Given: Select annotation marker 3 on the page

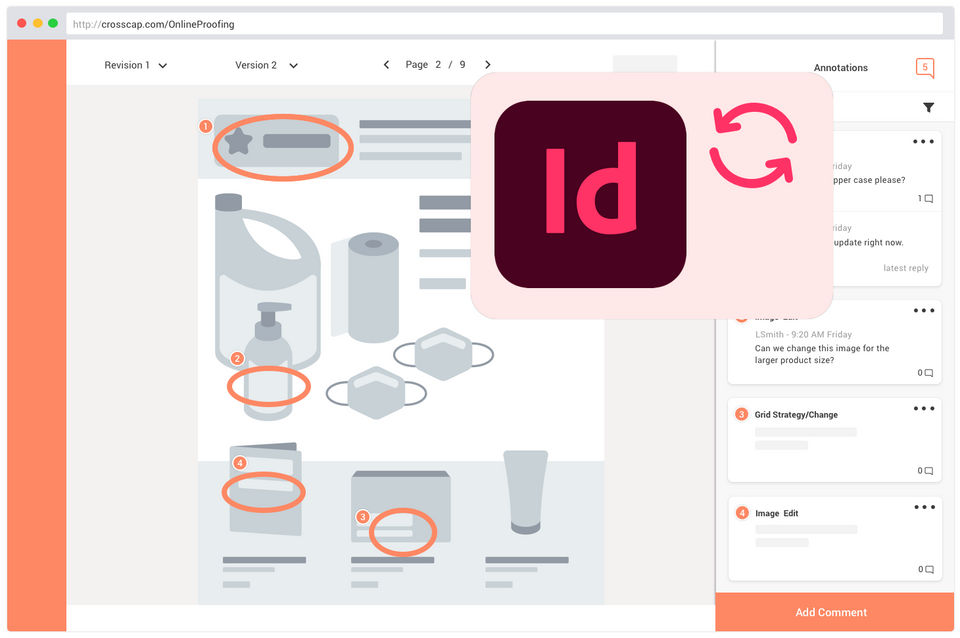Looking at the screenshot, I should click(362, 517).
